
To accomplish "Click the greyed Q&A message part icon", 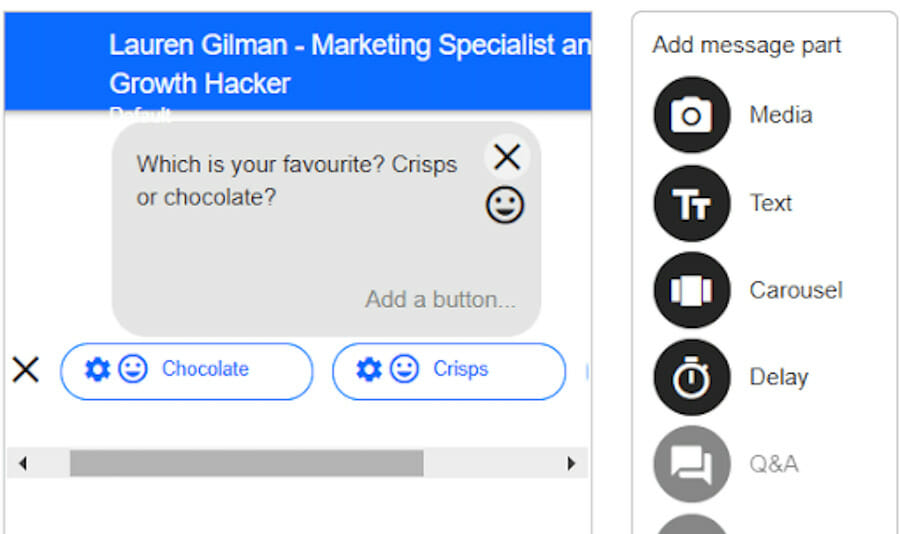I will point(692,464).
